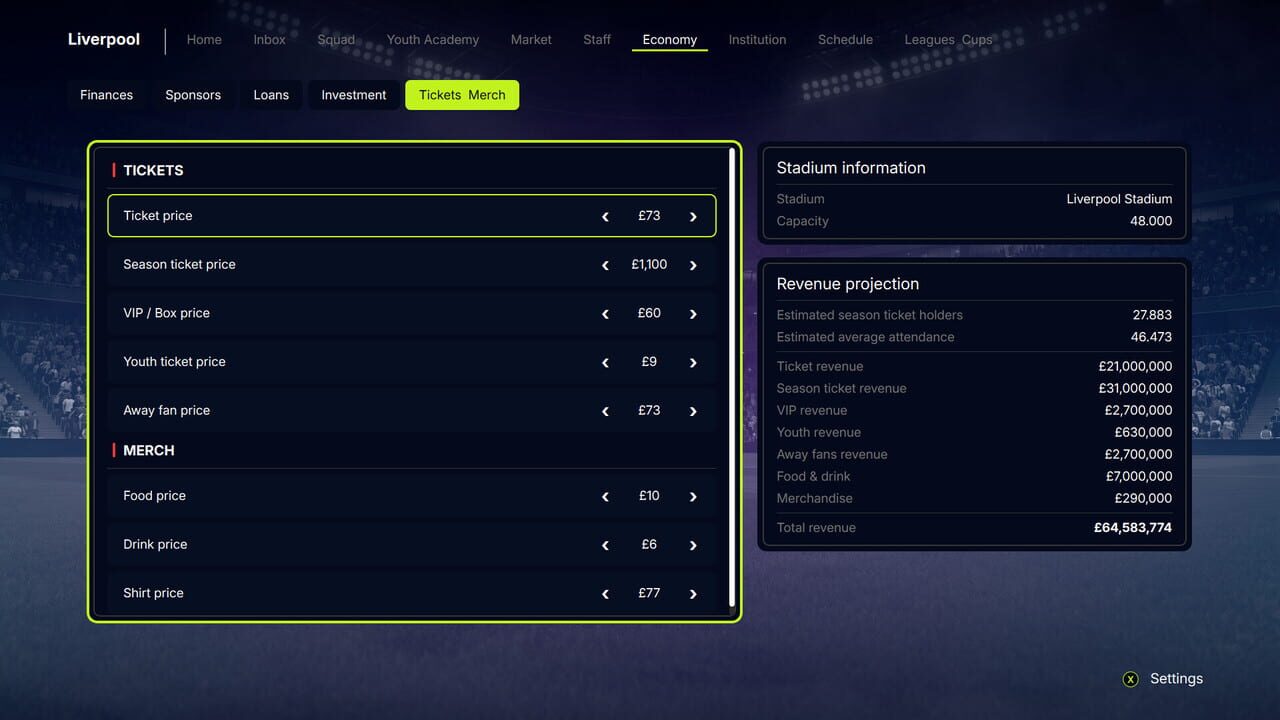
Task: View the Schedule menu
Action: [x=845, y=40]
